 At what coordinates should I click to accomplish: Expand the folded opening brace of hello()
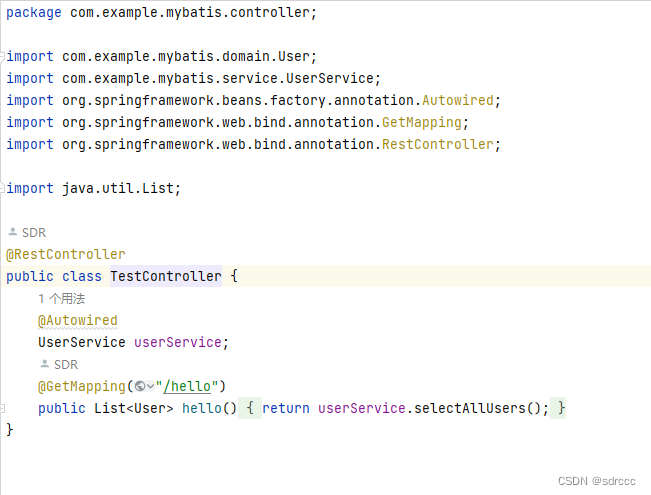(x=250, y=408)
